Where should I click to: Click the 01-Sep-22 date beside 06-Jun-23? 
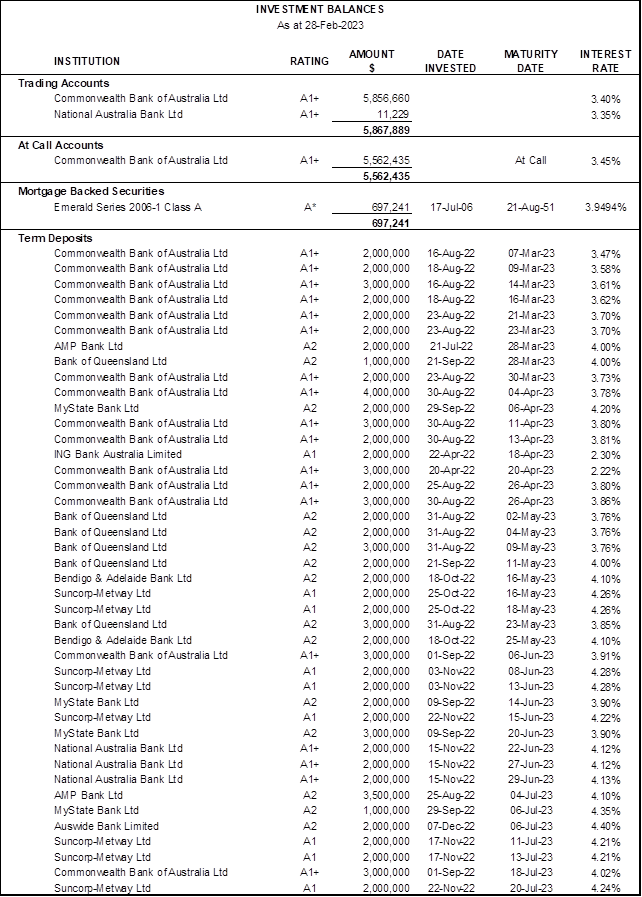[x=451, y=656]
